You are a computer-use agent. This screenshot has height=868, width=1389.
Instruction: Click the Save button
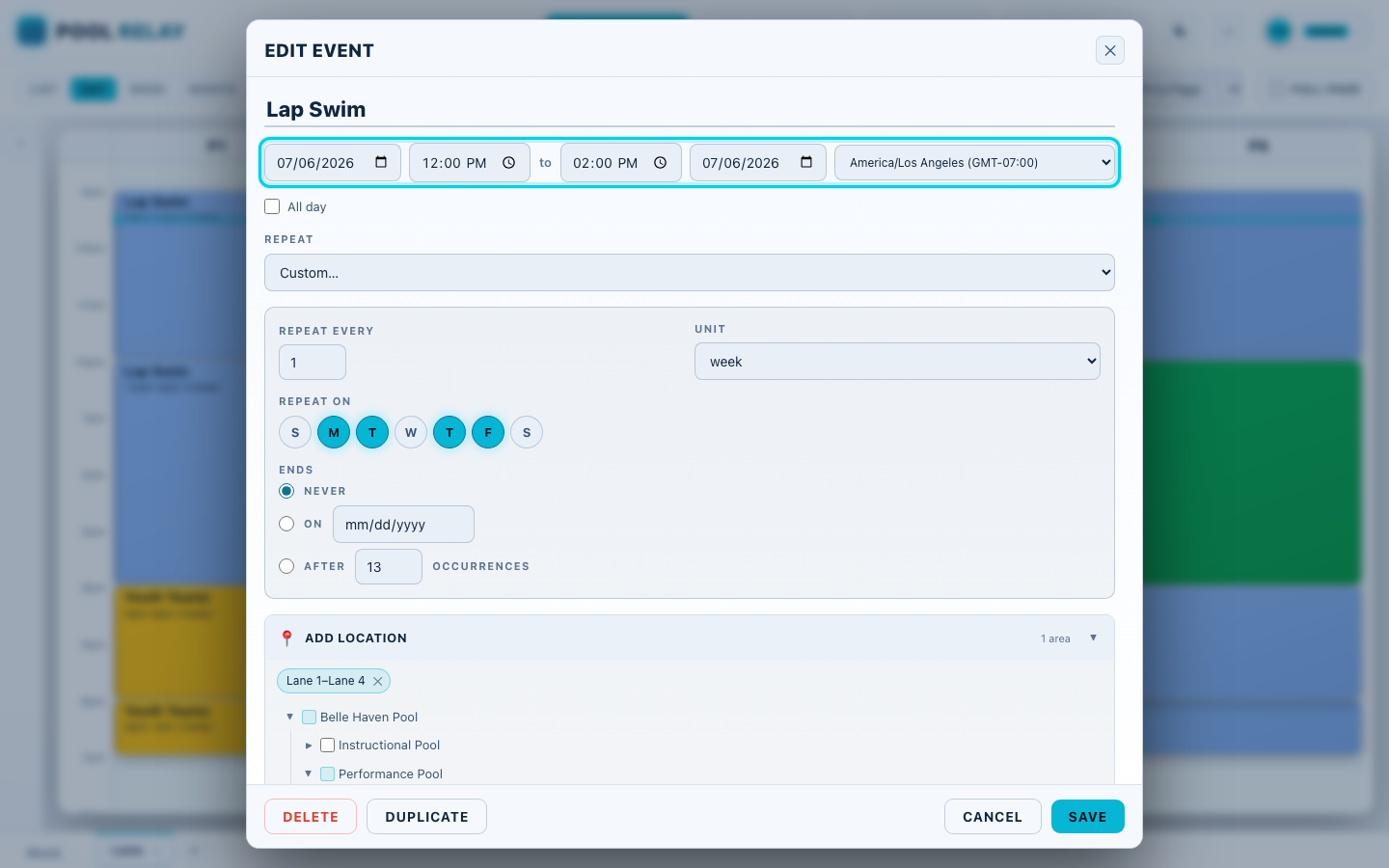click(x=1088, y=817)
